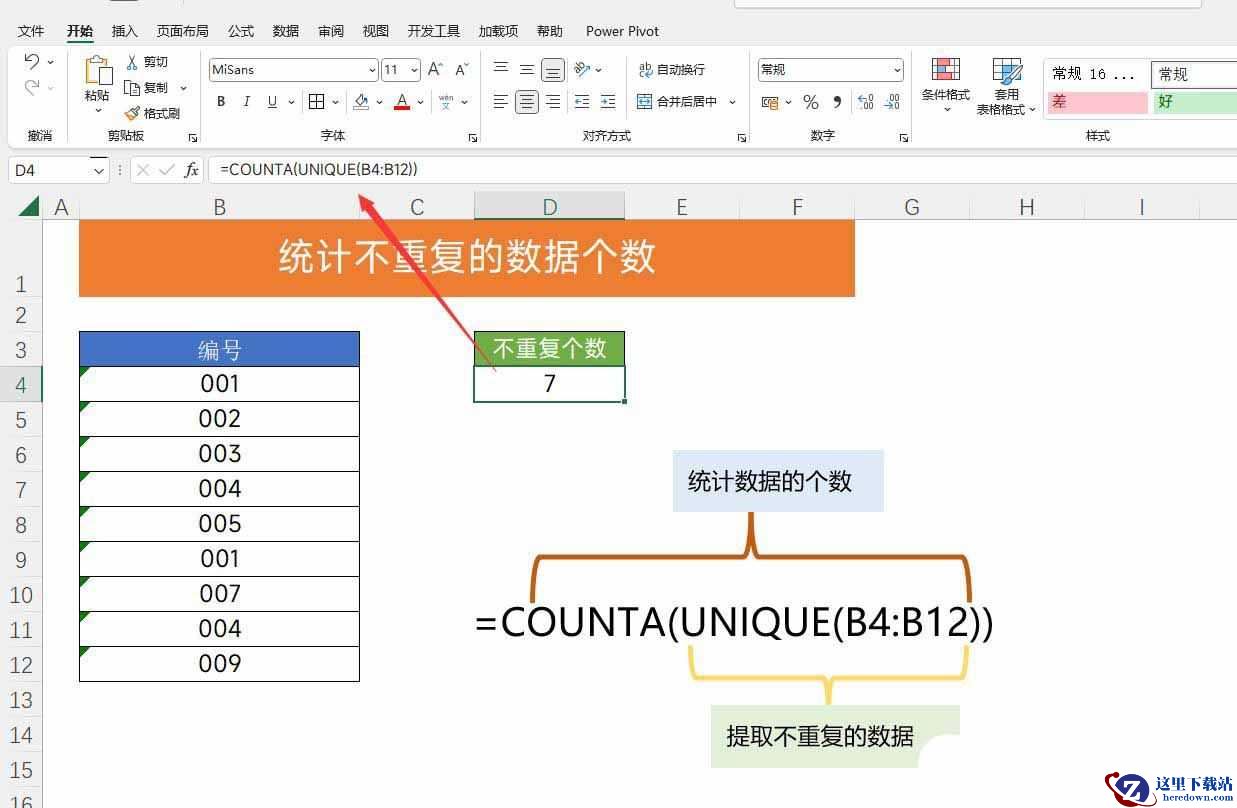1237x808 pixels.
Task: Open the 字体 font settings dialog launcher
Action: (x=473, y=137)
